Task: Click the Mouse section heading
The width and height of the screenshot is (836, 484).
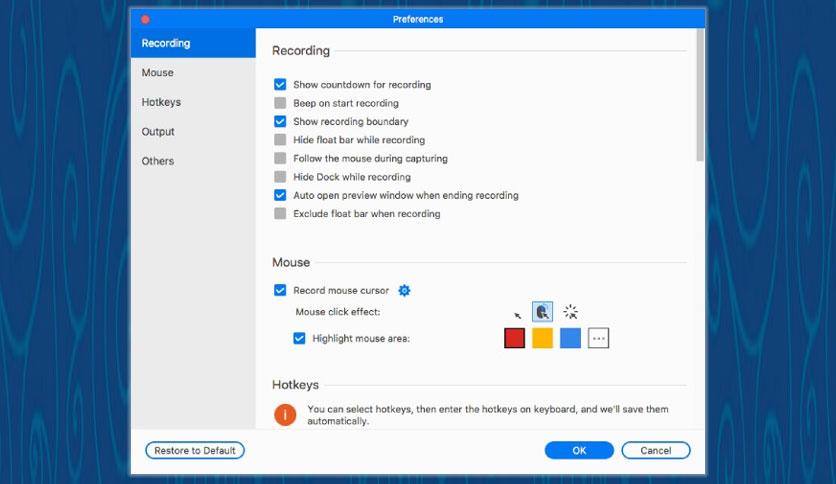Action: 291,262
